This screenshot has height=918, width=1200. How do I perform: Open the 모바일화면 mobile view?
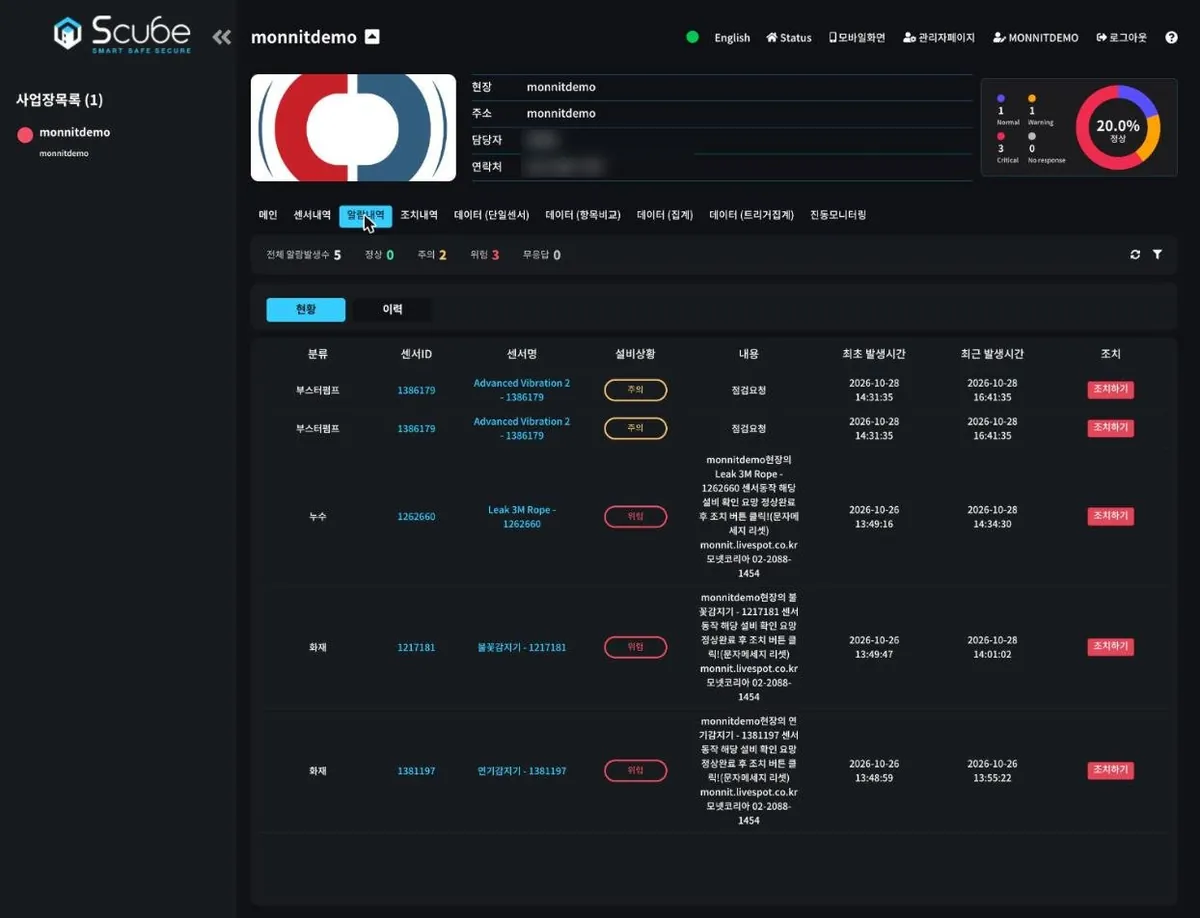[857, 38]
